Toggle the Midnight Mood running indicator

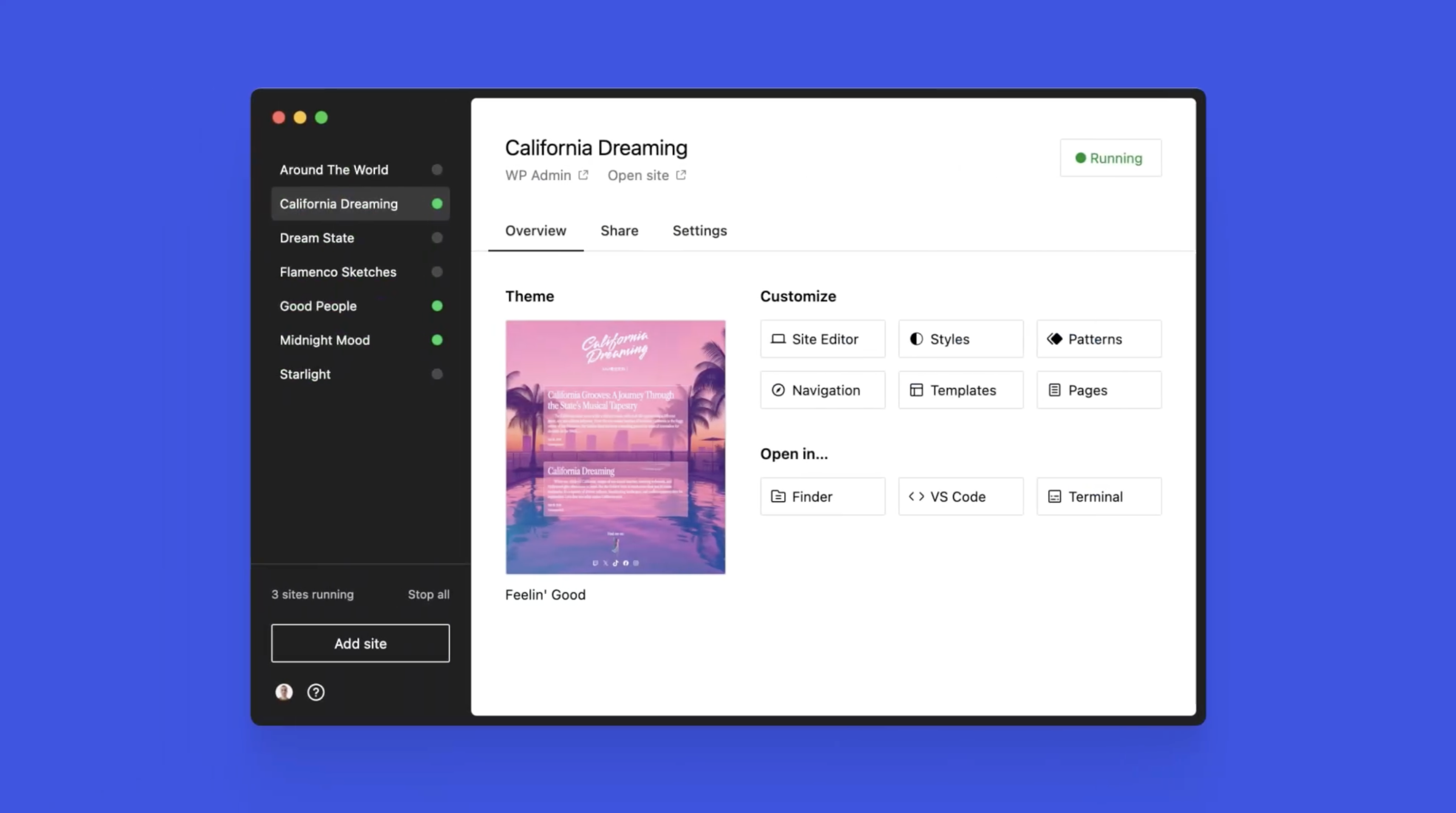436,340
